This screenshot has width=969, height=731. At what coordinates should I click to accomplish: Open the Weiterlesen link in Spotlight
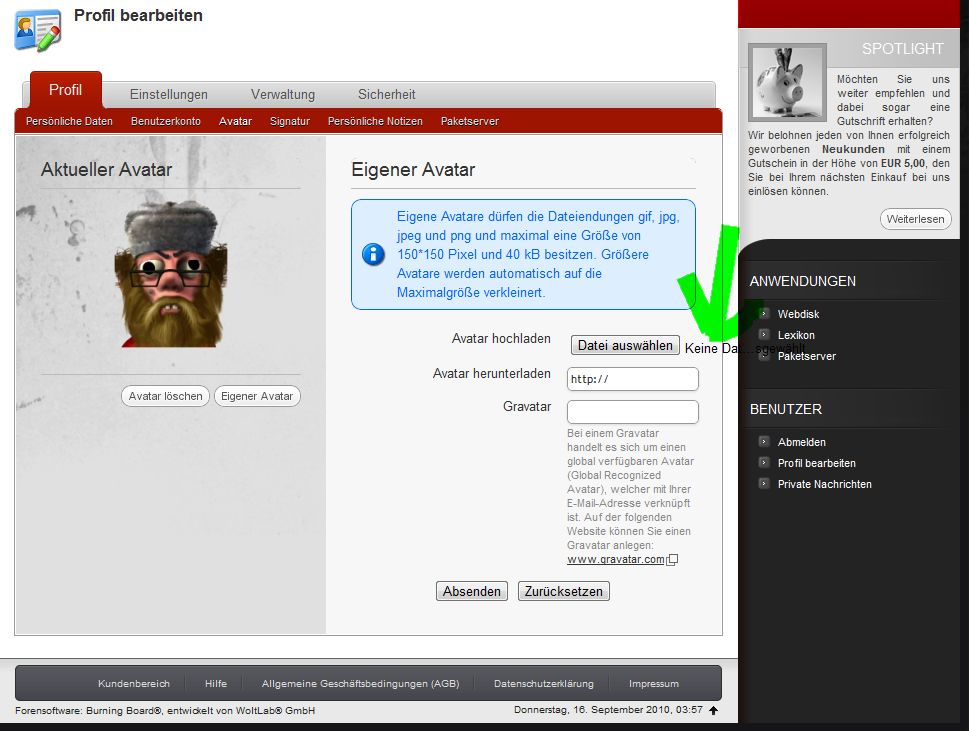tap(915, 219)
